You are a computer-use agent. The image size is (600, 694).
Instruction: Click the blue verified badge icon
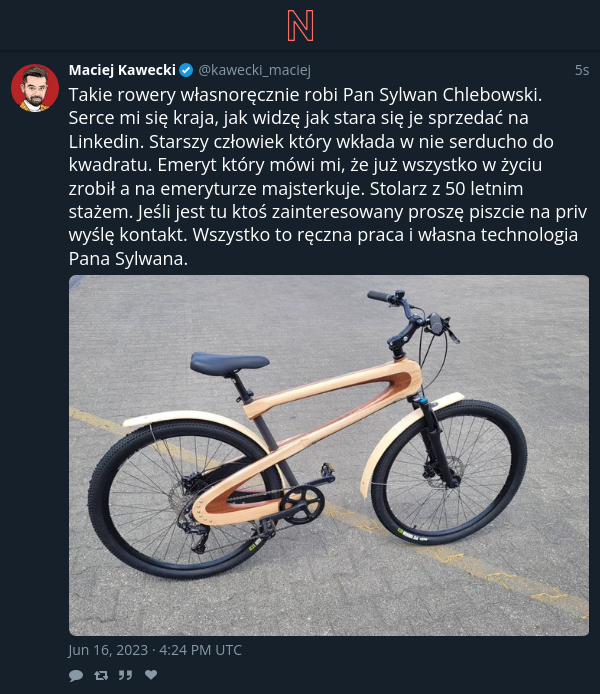pyautogui.click(x=186, y=70)
